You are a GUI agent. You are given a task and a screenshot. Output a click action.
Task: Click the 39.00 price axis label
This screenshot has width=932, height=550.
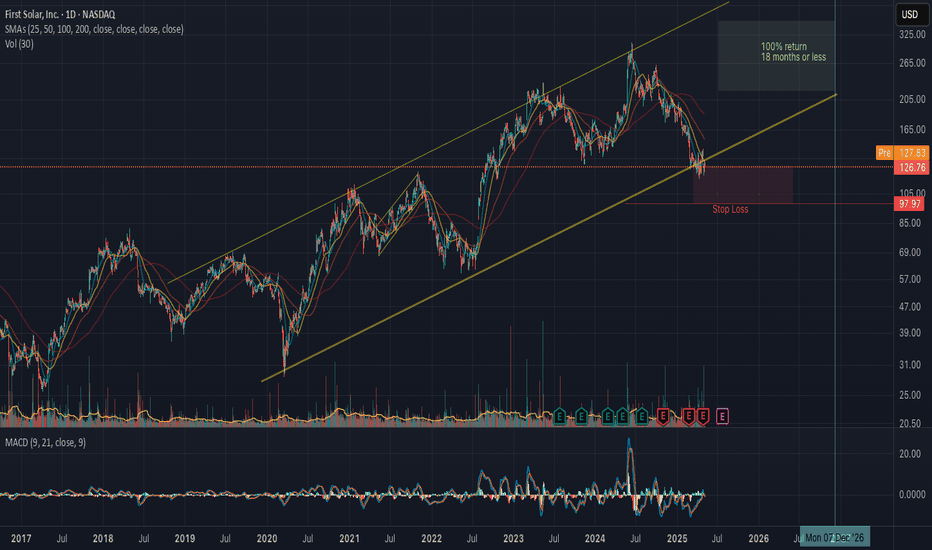[x=912, y=333]
